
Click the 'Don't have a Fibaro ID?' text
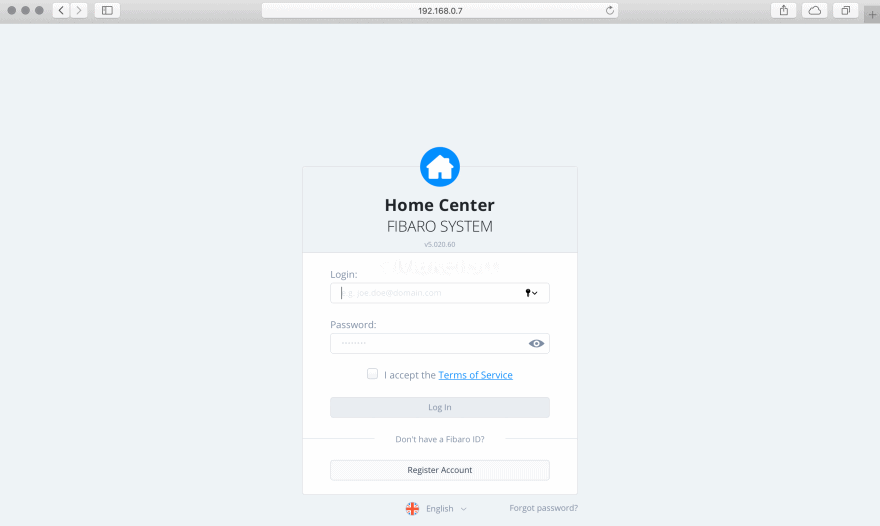440,440
